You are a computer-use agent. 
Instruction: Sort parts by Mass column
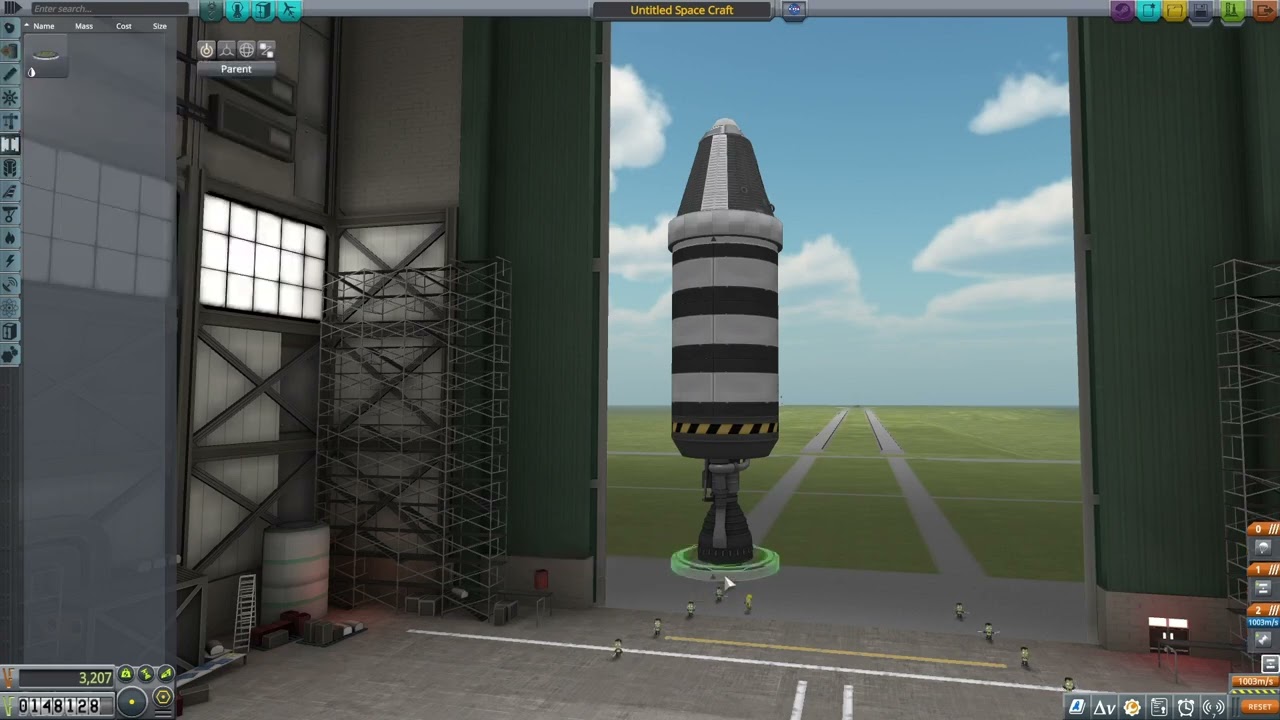(x=84, y=26)
